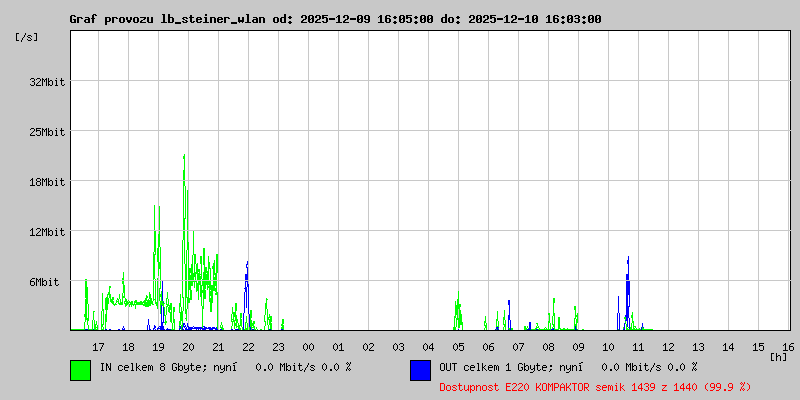Click hour label 10 on time axis
Viewport: 800px width, 400px height.
point(608,347)
